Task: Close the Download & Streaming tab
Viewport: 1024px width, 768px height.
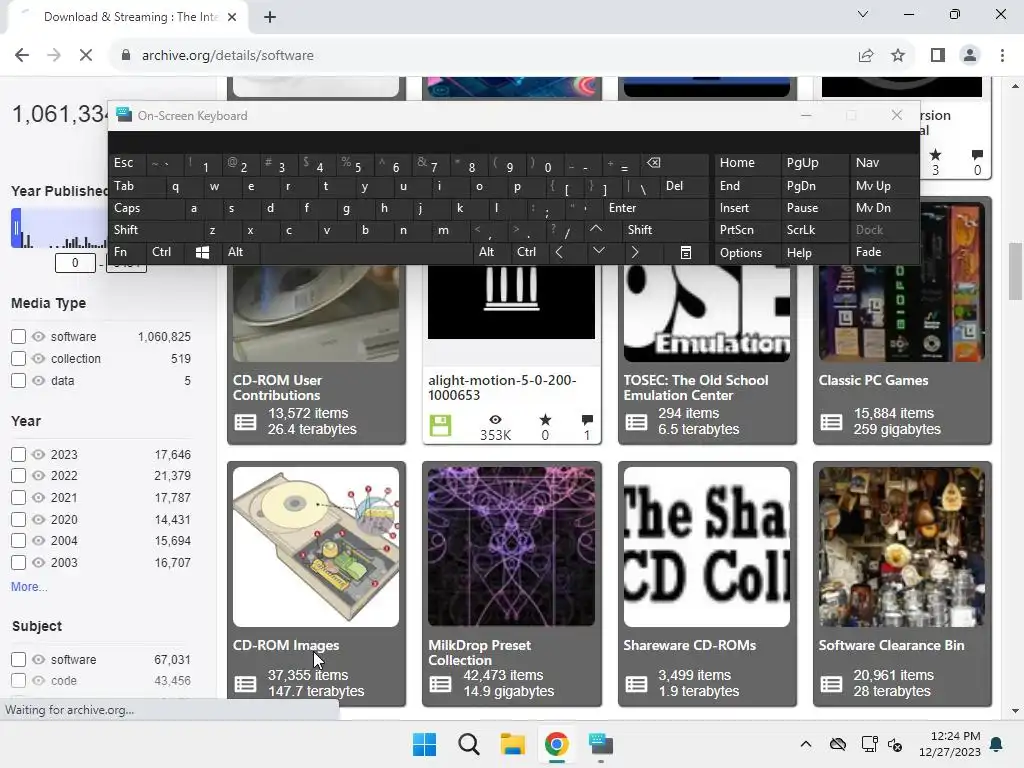Action: coord(232,17)
